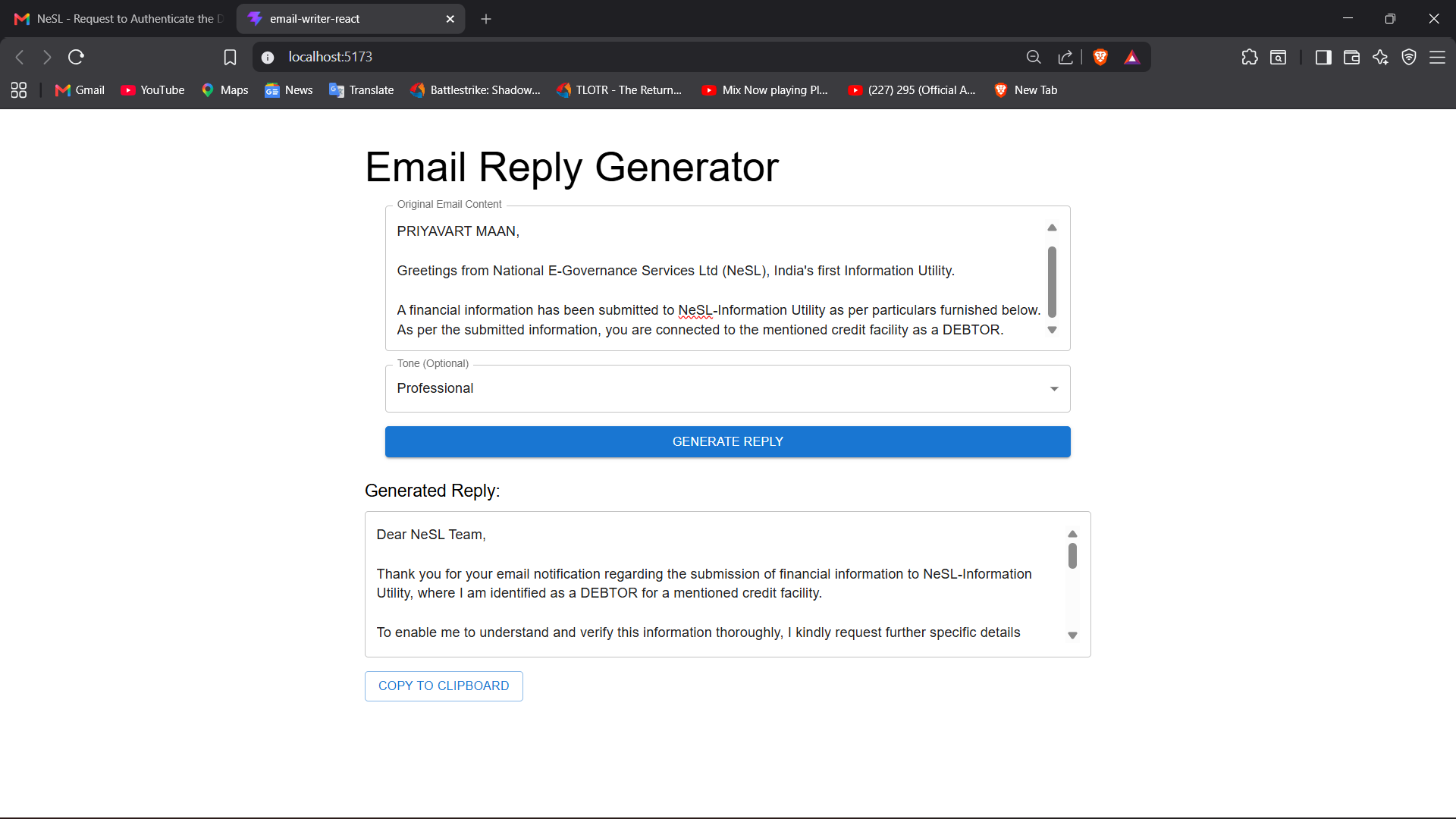Open the tab search icon in toolbar
Image resolution: width=1456 pixels, height=819 pixels.
[1279, 57]
